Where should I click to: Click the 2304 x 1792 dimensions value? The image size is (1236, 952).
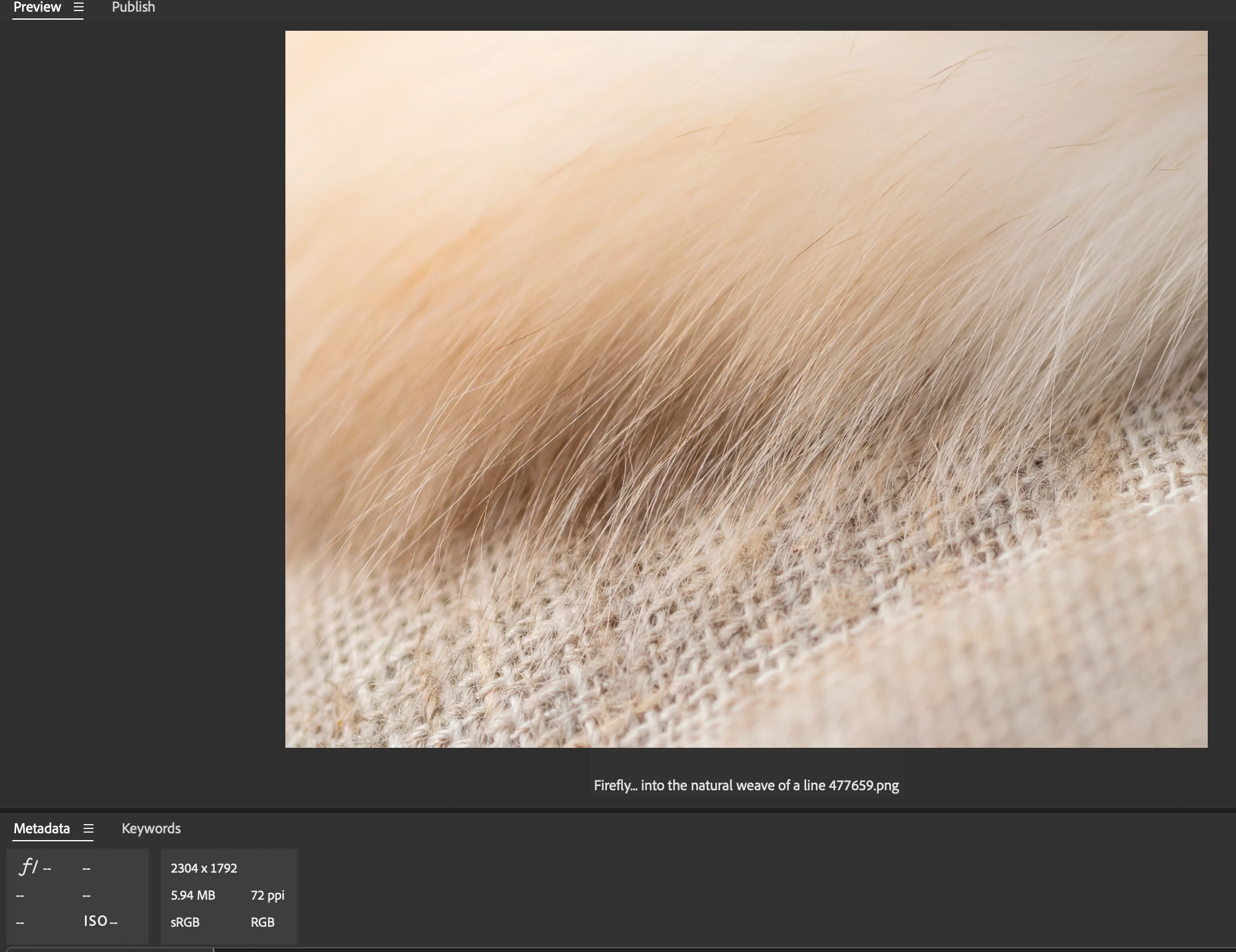[204, 868]
